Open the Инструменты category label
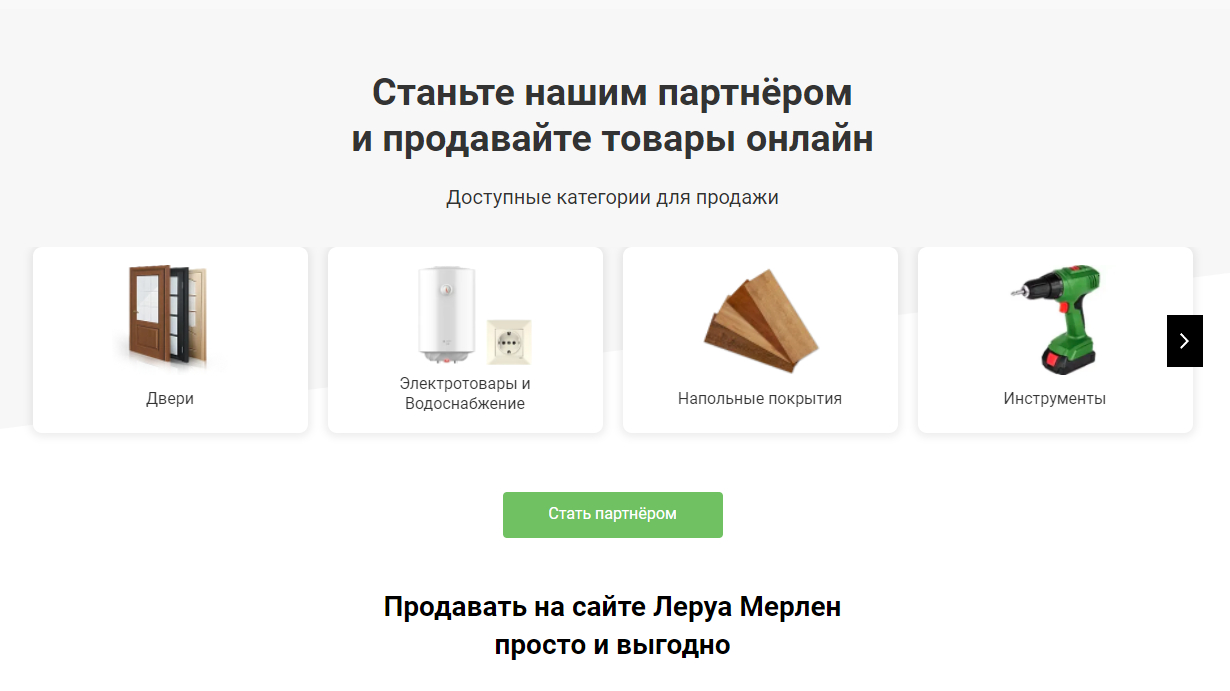 pyautogui.click(x=1055, y=399)
